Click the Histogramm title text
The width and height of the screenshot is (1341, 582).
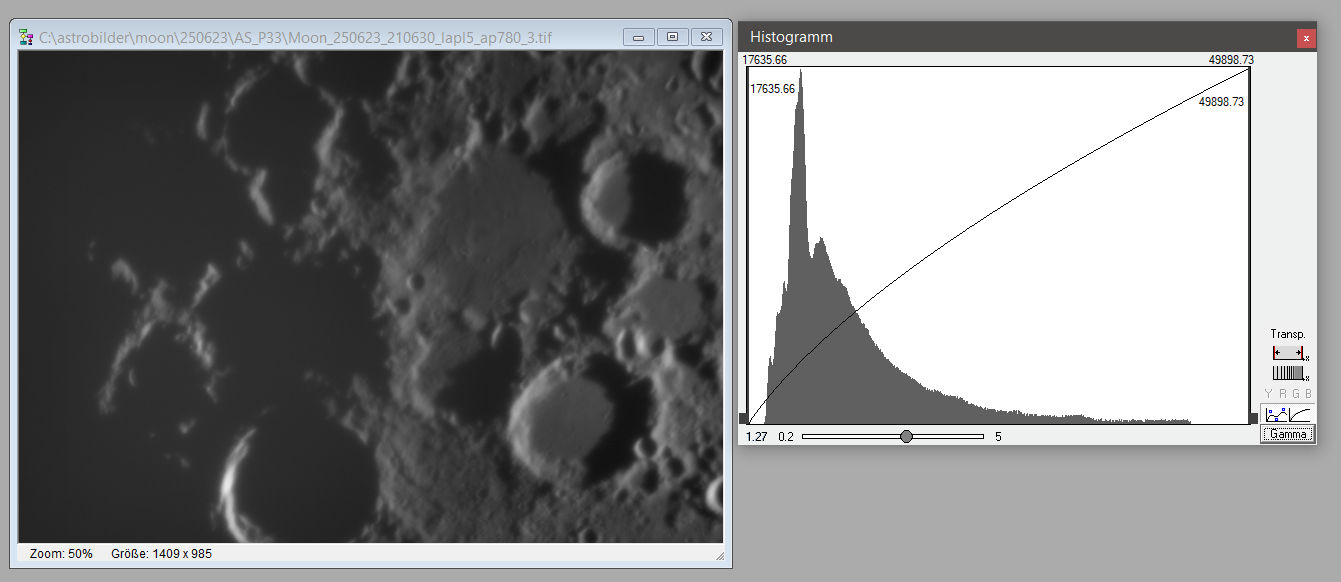click(791, 37)
